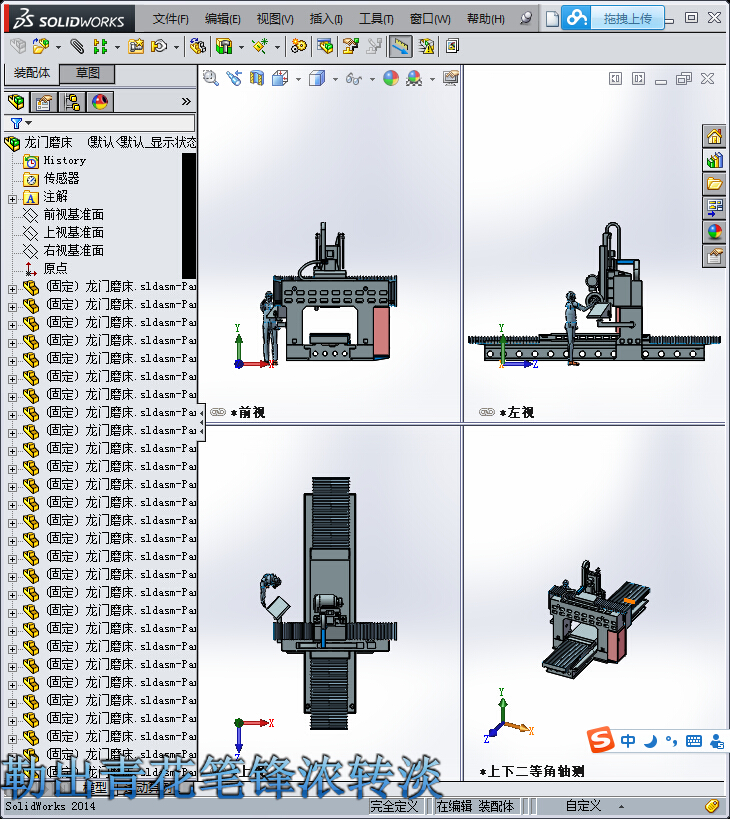
Task: Open Insert Components dropdown arrow
Action: click(58, 48)
